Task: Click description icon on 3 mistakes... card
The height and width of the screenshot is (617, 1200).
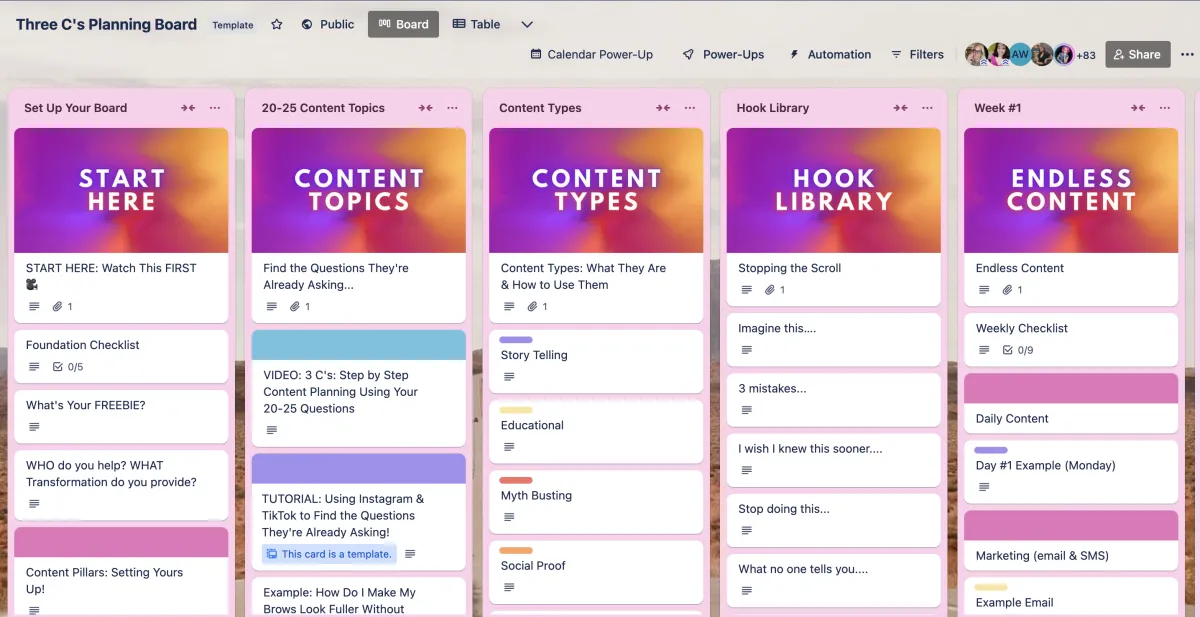Action: click(747, 410)
